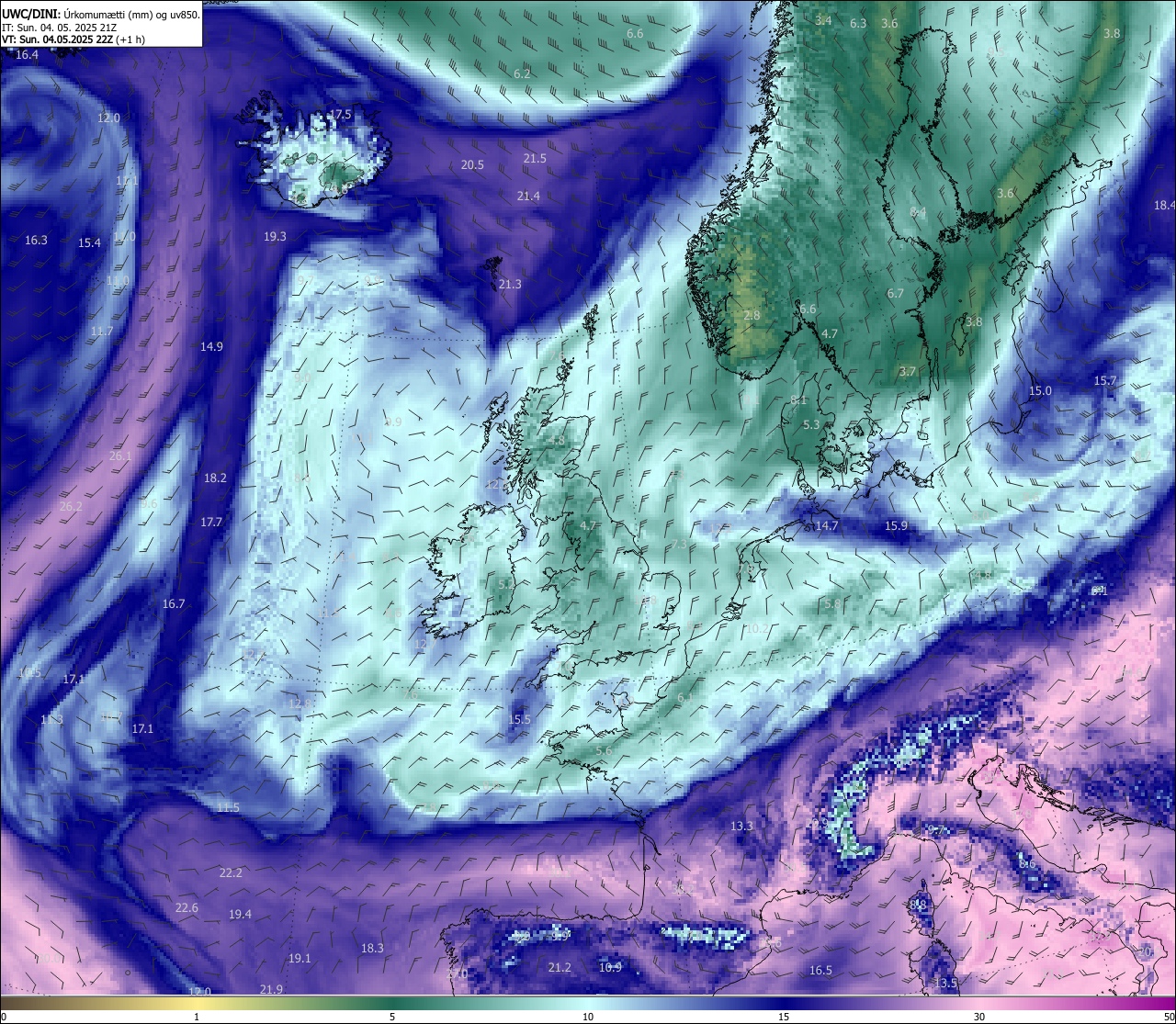Click the 18.2 value label
Image resolution: width=1176 pixels, height=1024 pixels.
[215, 478]
